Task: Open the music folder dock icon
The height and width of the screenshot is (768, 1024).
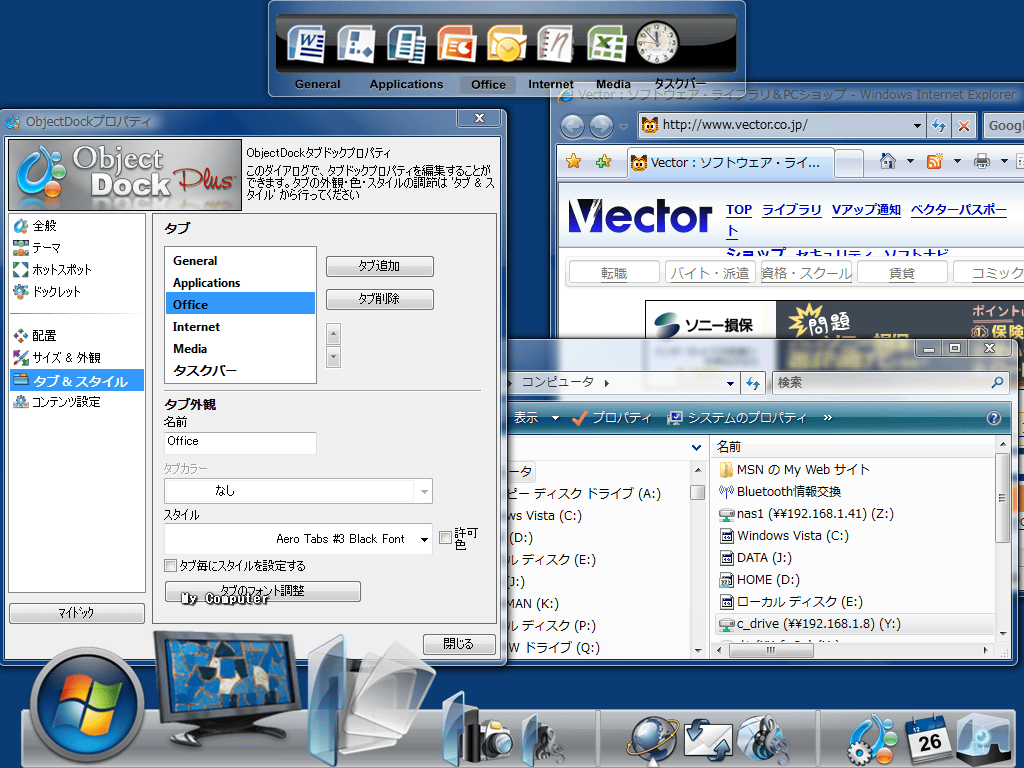Action: [x=542, y=739]
